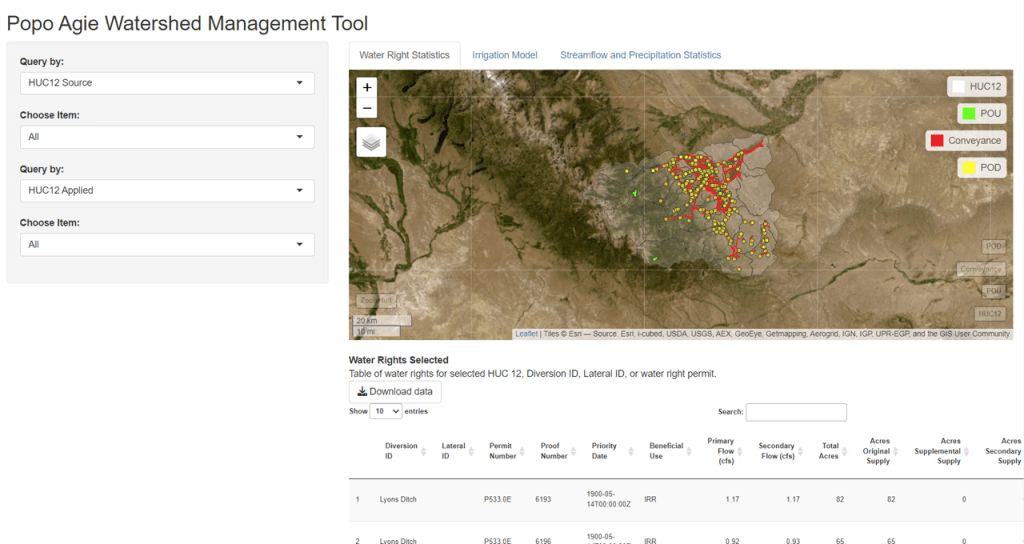The image size is (1024, 544).
Task: Select the Water Right Statistics tab
Action: click(x=404, y=55)
